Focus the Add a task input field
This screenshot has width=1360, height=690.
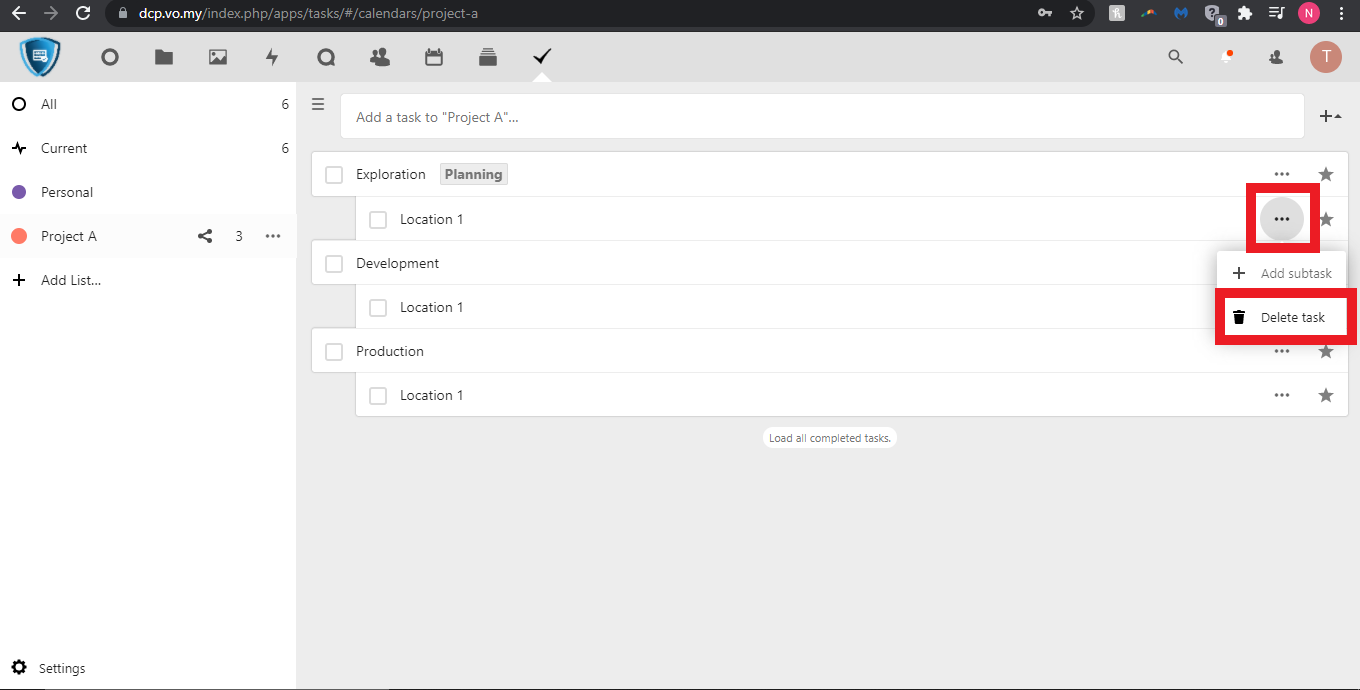click(820, 117)
